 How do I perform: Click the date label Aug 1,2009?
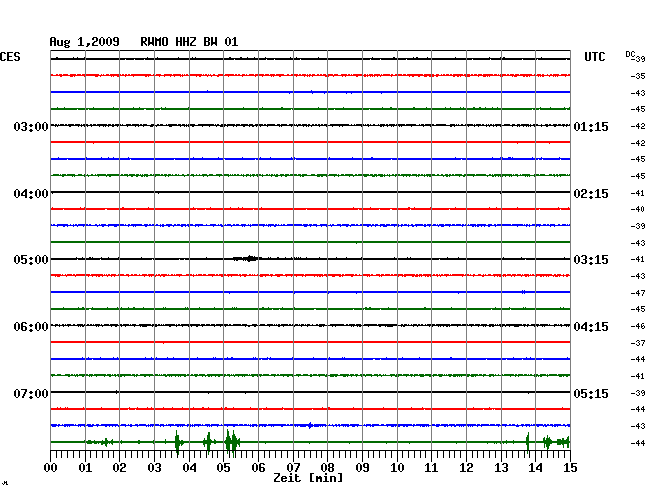pyautogui.click(x=84, y=42)
